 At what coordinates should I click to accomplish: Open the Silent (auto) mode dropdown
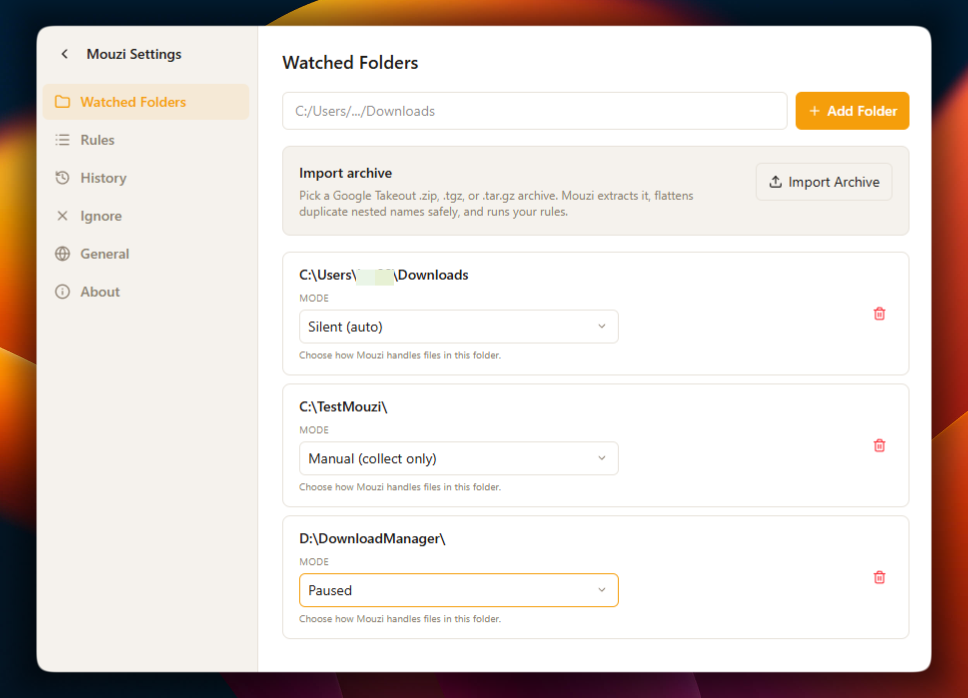pos(459,326)
